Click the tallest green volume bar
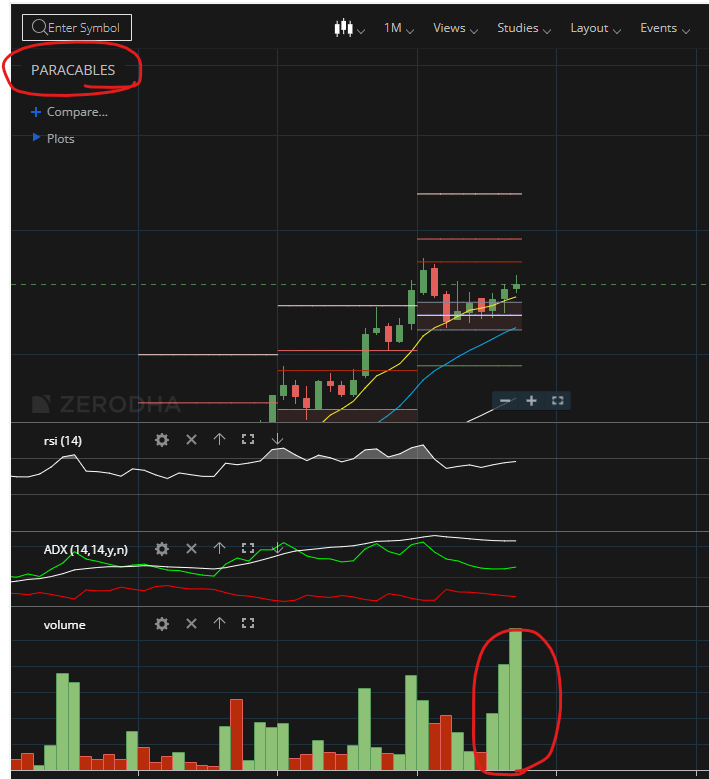The image size is (709, 779). (x=515, y=700)
